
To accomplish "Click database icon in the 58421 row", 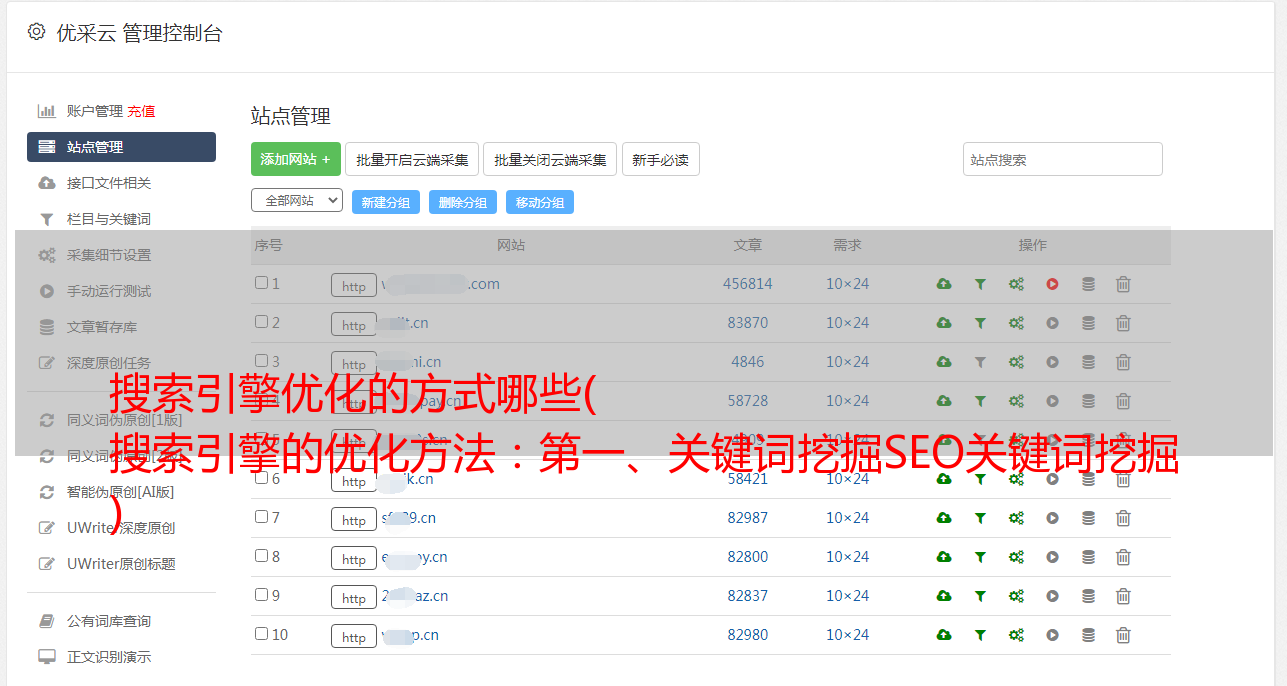I will tap(1088, 479).
